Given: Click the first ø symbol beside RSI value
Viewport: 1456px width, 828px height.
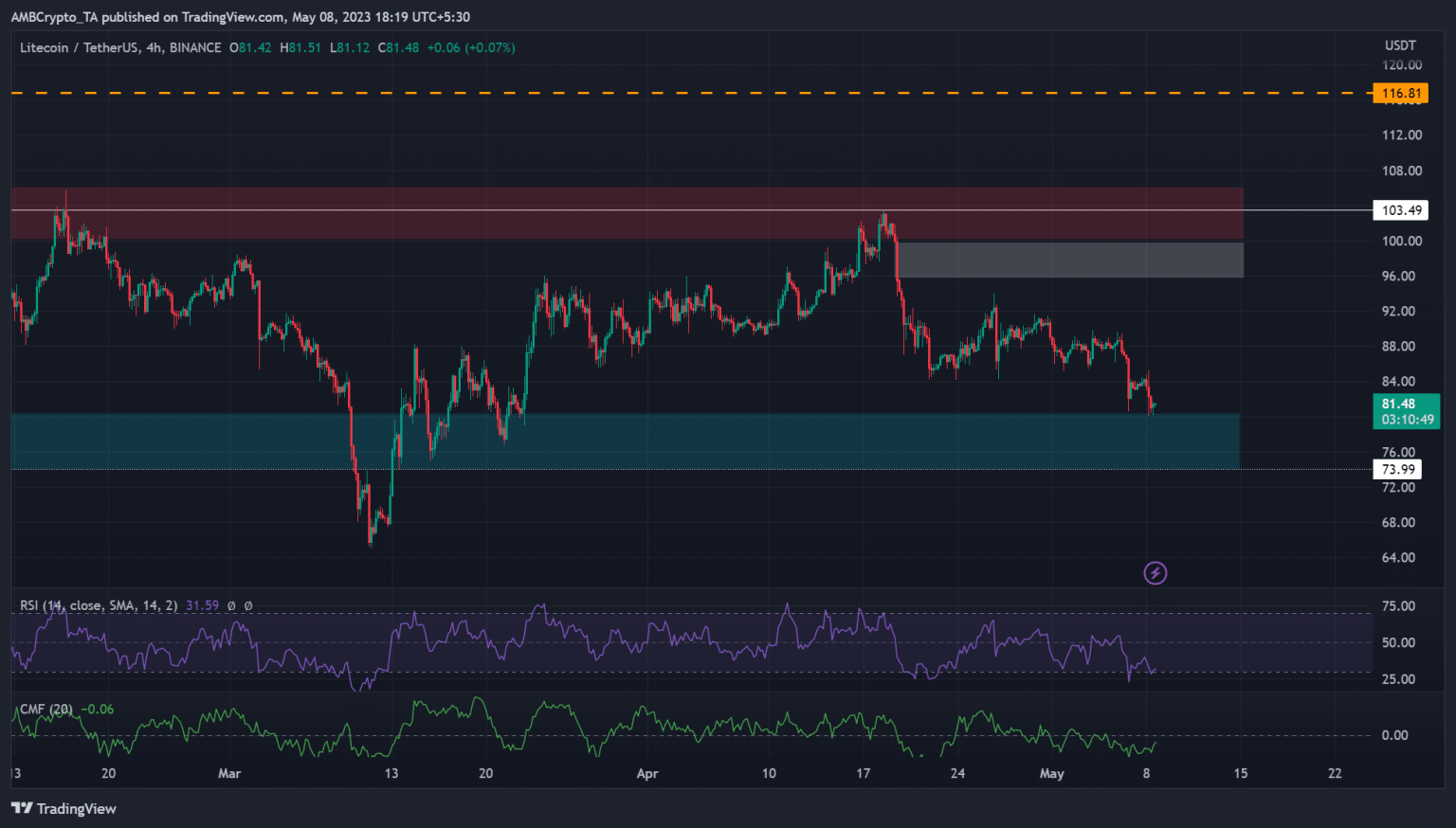Looking at the screenshot, I should click(233, 605).
